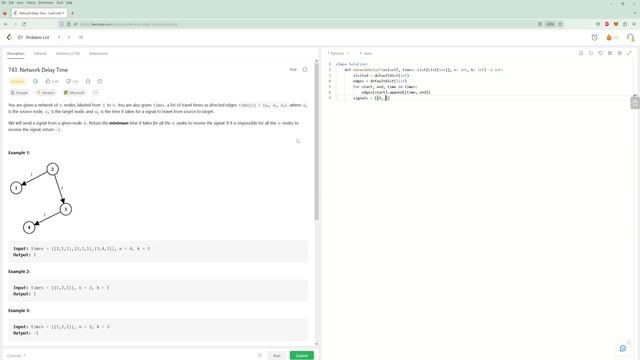Image resolution: width=640 pixels, height=360 pixels.
Task: Click the icon right of Hint
Action: [x=305, y=69]
